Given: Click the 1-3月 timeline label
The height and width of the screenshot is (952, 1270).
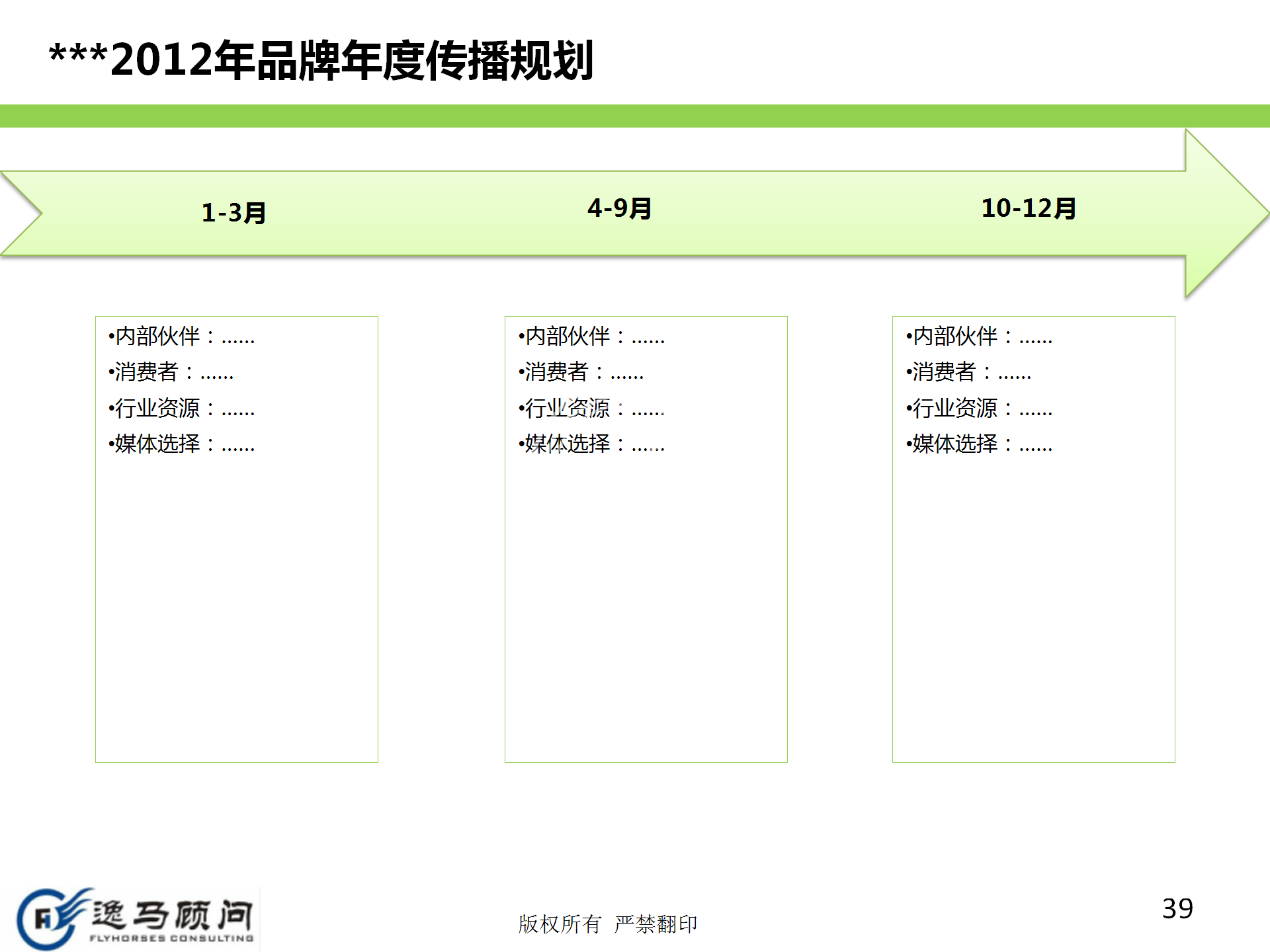Looking at the screenshot, I should [233, 213].
